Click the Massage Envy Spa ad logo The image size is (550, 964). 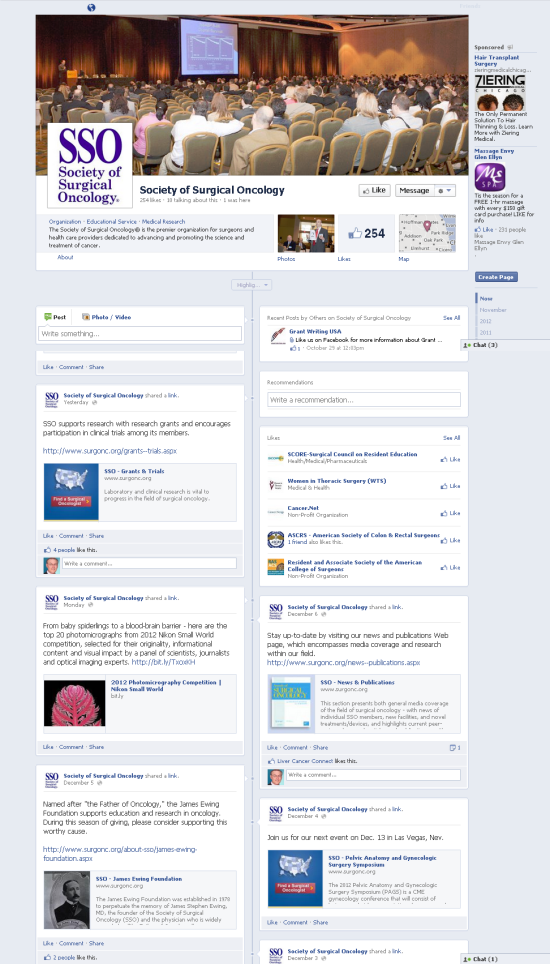(490, 177)
